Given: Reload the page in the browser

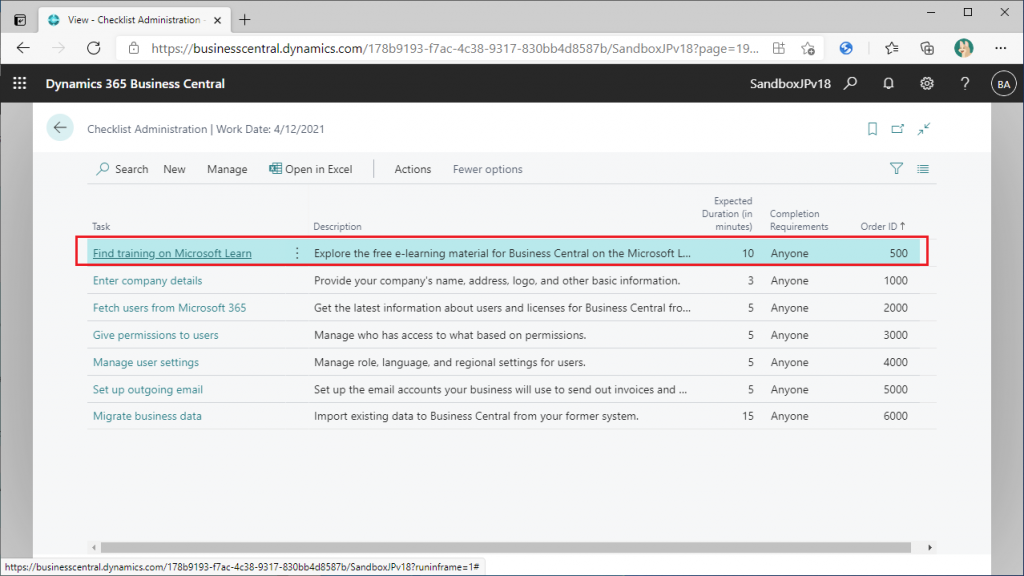Looking at the screenshot, I should [94, 48].
